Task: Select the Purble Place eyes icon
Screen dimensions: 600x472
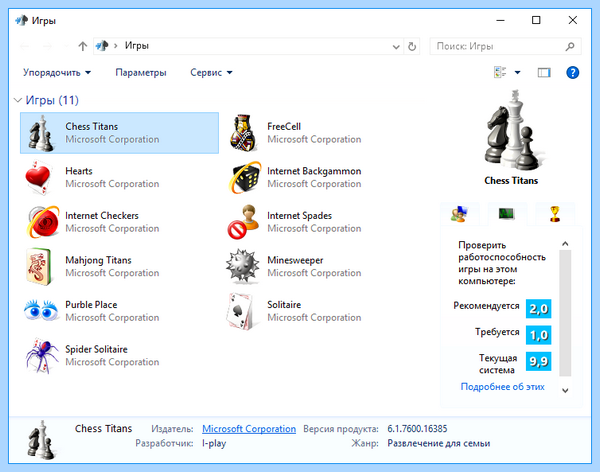Action: pos(41,310)
